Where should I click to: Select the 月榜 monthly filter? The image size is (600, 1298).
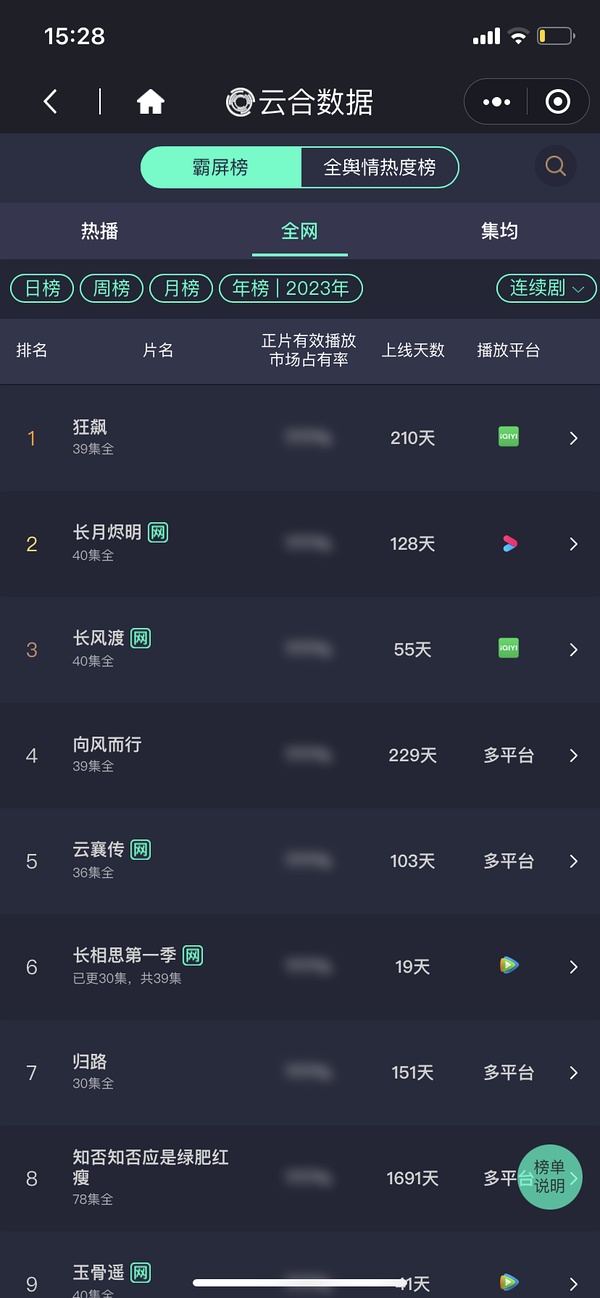pyautogui.click(x=181, y=288)
